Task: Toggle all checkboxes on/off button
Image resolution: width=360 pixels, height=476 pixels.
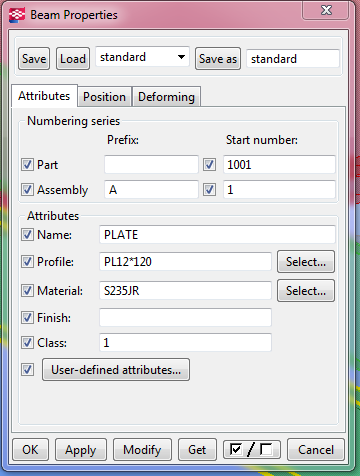Action: point(252,450)
